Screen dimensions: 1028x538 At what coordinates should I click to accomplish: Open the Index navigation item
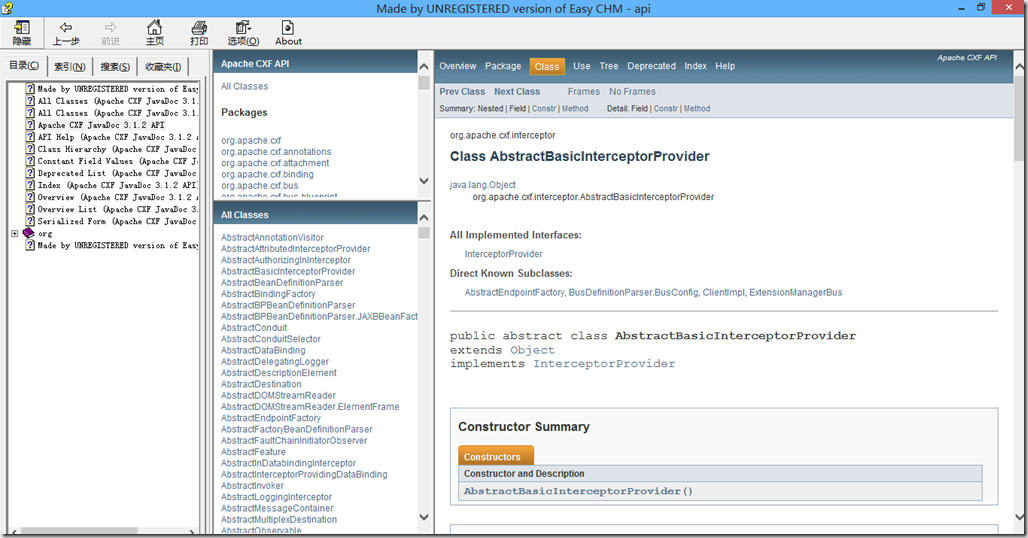coord(696,66)
